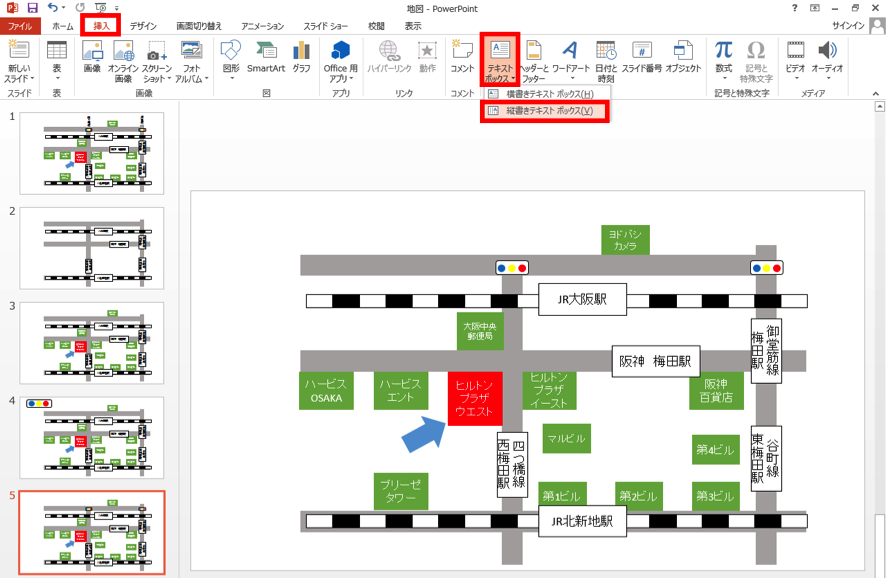This screenshot has height=579, width=886.
Task: Open the ワードアート gallery
Action: click(570, 50)
